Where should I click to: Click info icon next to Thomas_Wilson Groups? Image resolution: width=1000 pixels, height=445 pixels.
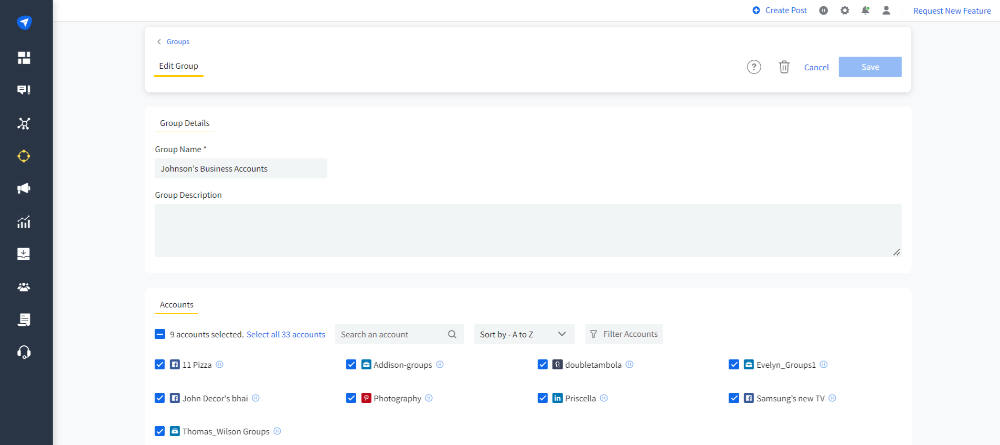(x=277, y=431)
